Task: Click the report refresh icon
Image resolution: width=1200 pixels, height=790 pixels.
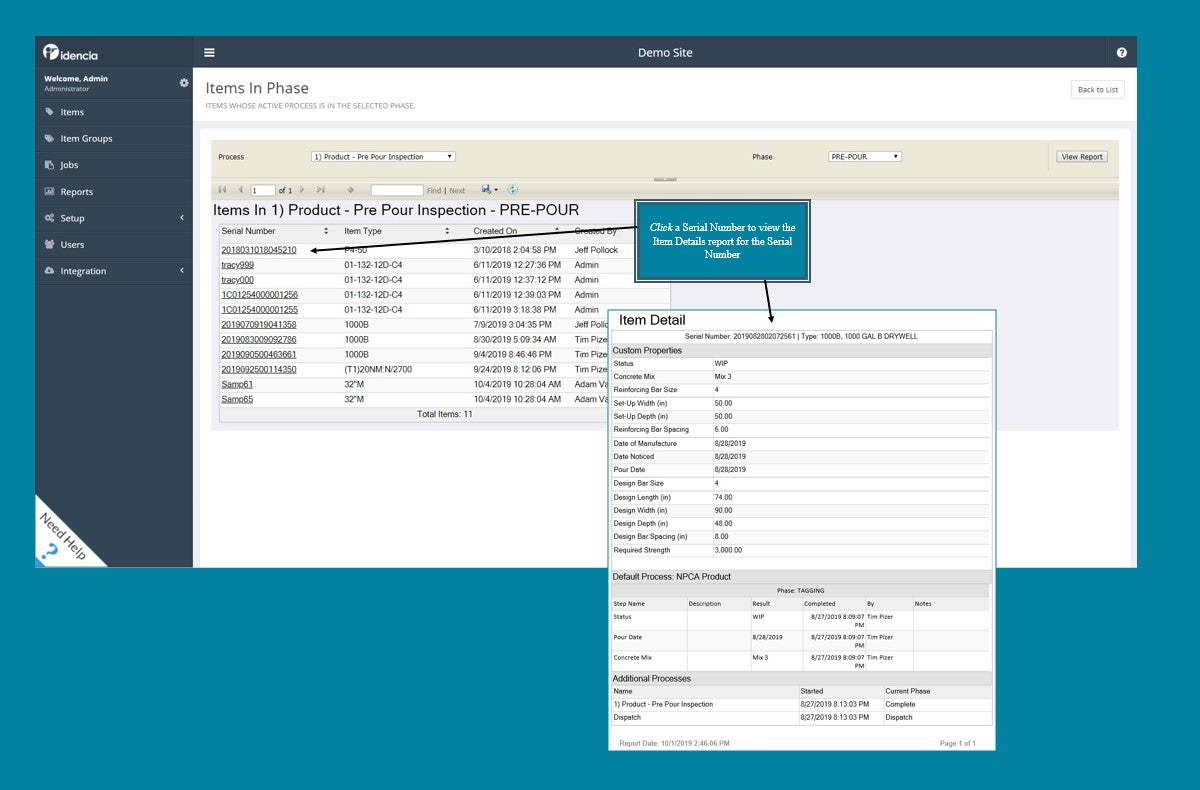Action: pos(513,189)
